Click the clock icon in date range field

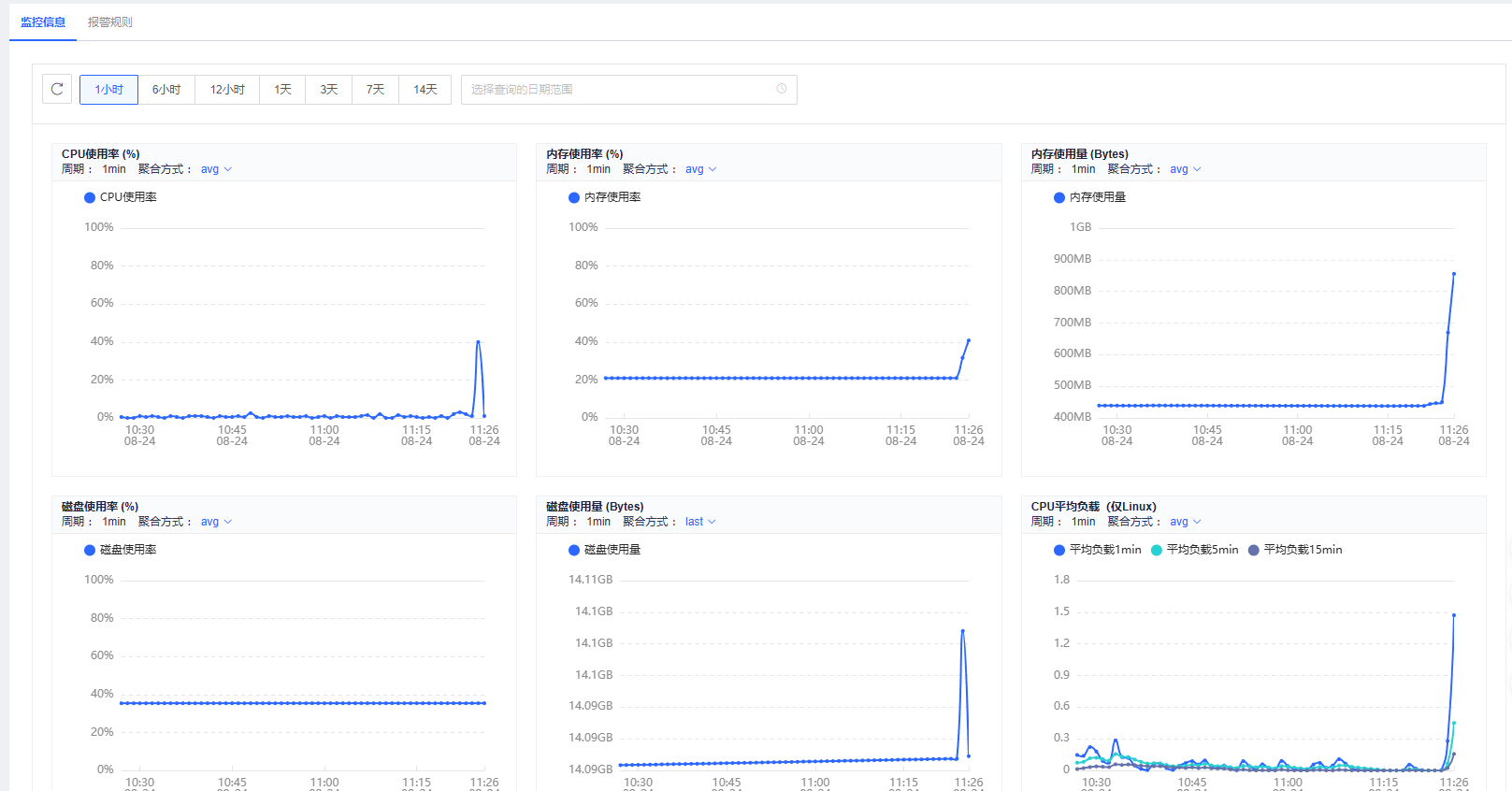(x=781, y=90)
